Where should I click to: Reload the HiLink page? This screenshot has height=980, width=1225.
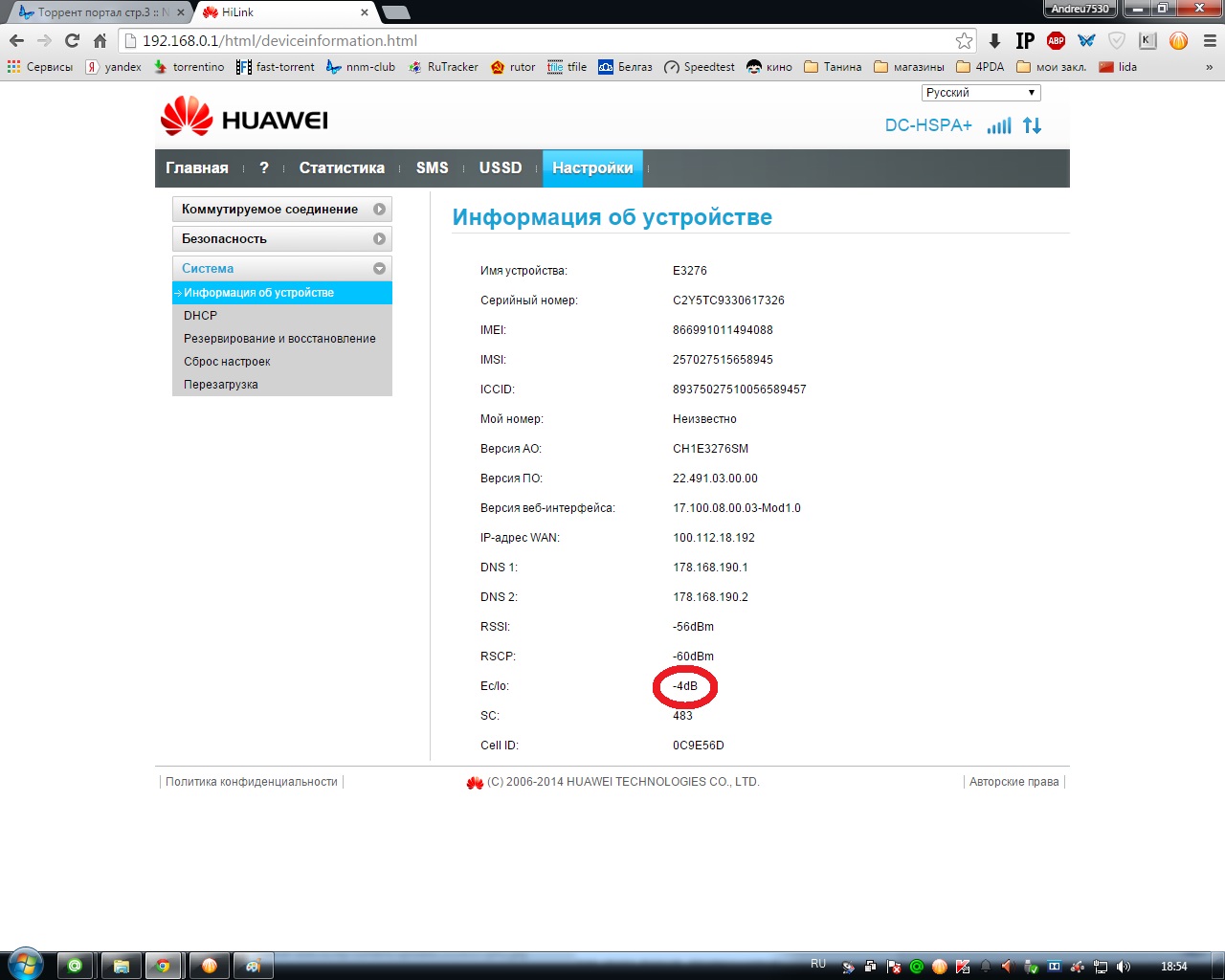click(72, 40)
